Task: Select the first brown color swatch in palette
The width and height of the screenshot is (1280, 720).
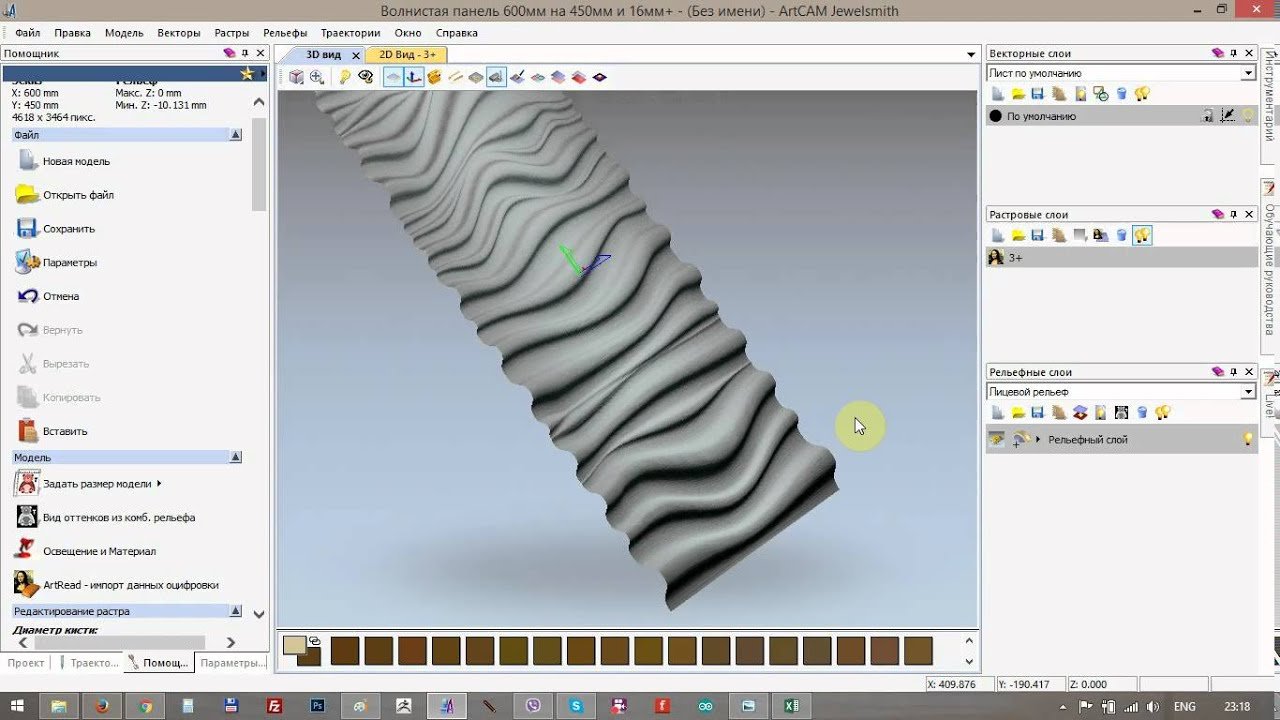Action: click(x=344, y=651)
